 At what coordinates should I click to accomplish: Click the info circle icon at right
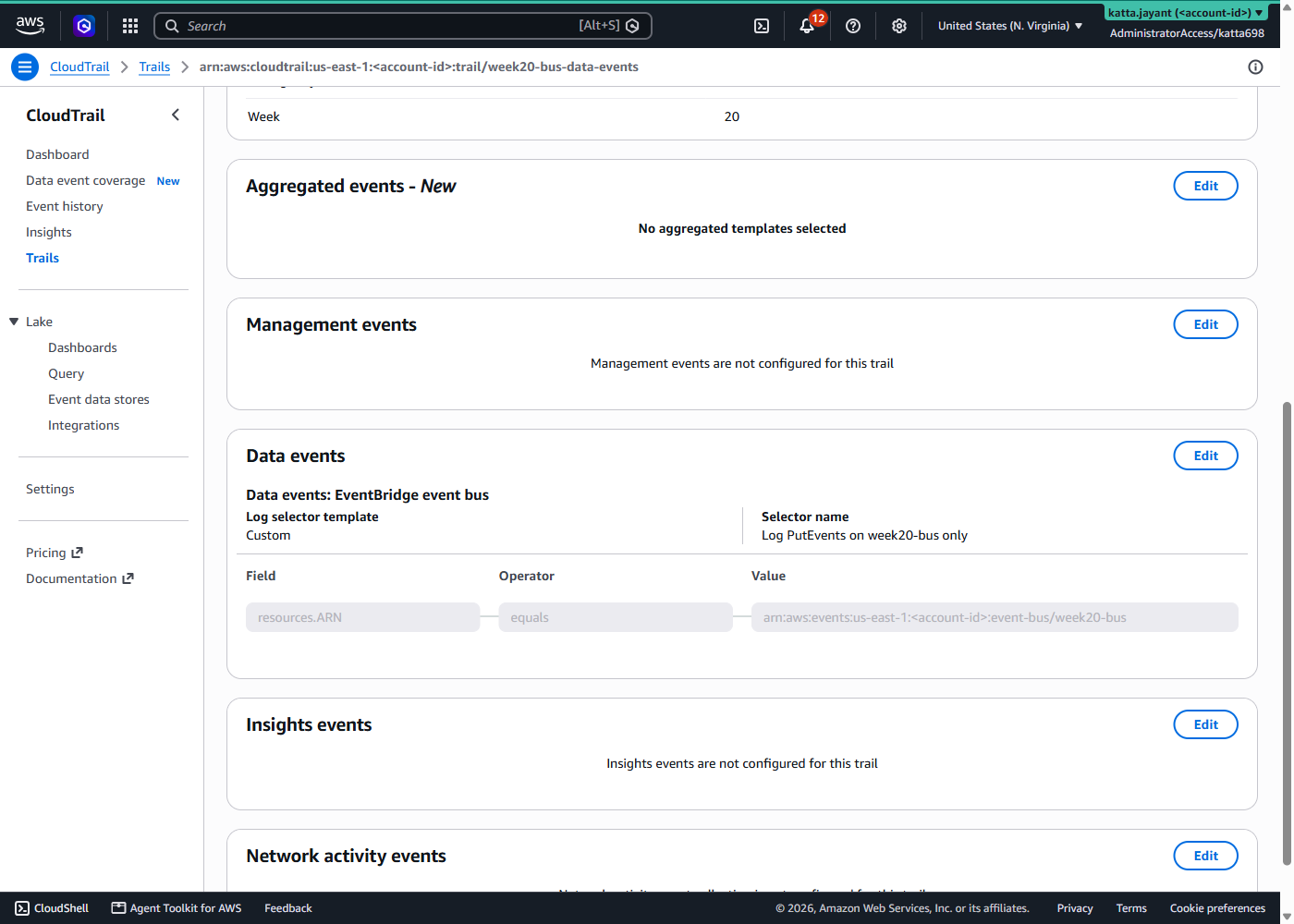coord(1255,67)
